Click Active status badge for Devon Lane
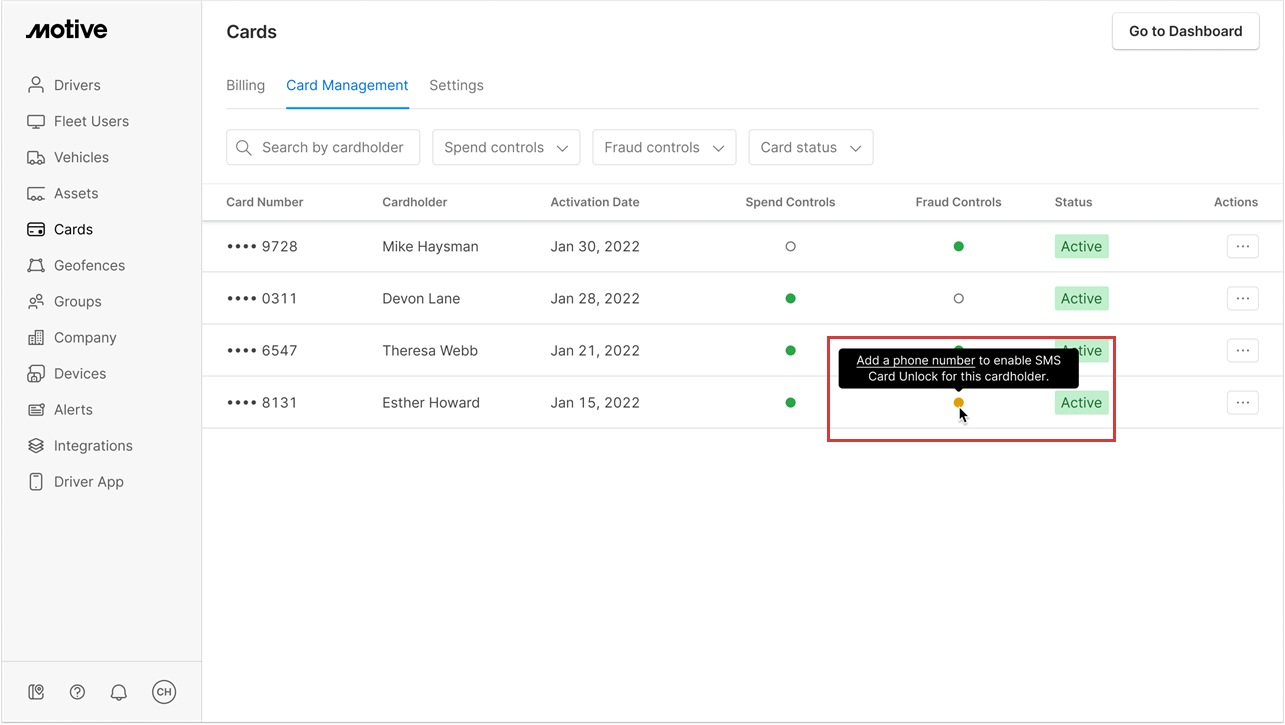Screen dimensions: 1285x725 pyautogui.click(x=1081, y=298)
